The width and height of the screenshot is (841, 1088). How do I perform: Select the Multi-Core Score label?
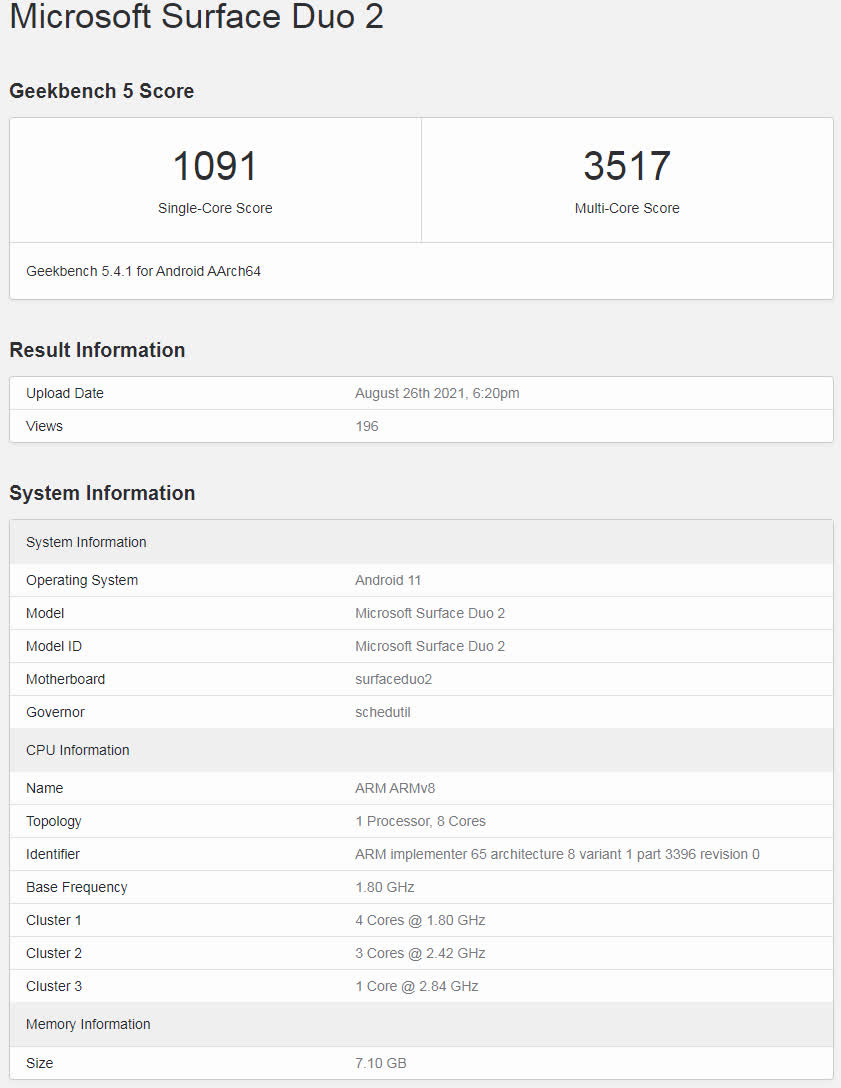point(627,208)
